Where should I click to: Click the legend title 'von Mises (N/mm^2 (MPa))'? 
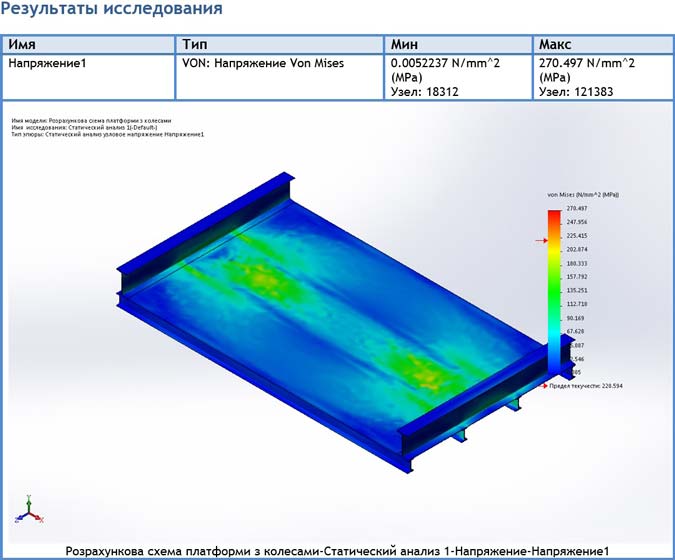(583, 195)
